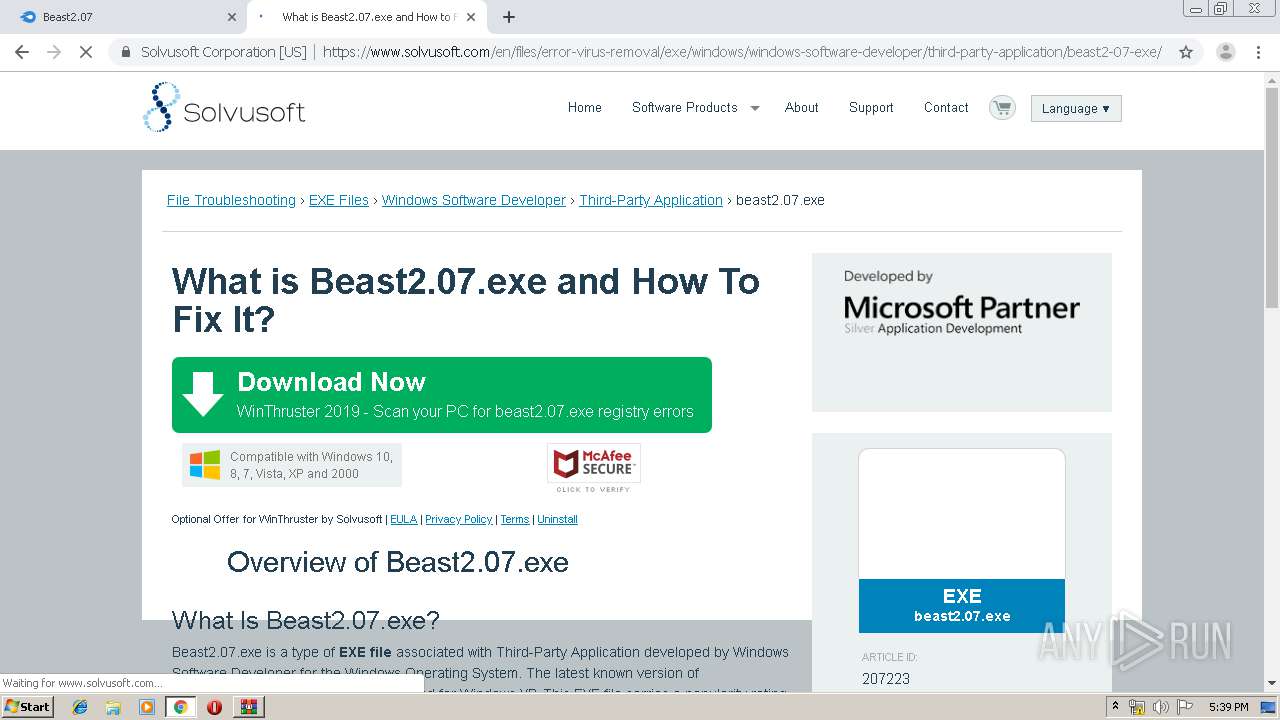Viewport: 1280px width, 720px height.
Task: Follow the File Troubleshooting breadcrumb
Action: pyautogui.click(x=231, y=200)
